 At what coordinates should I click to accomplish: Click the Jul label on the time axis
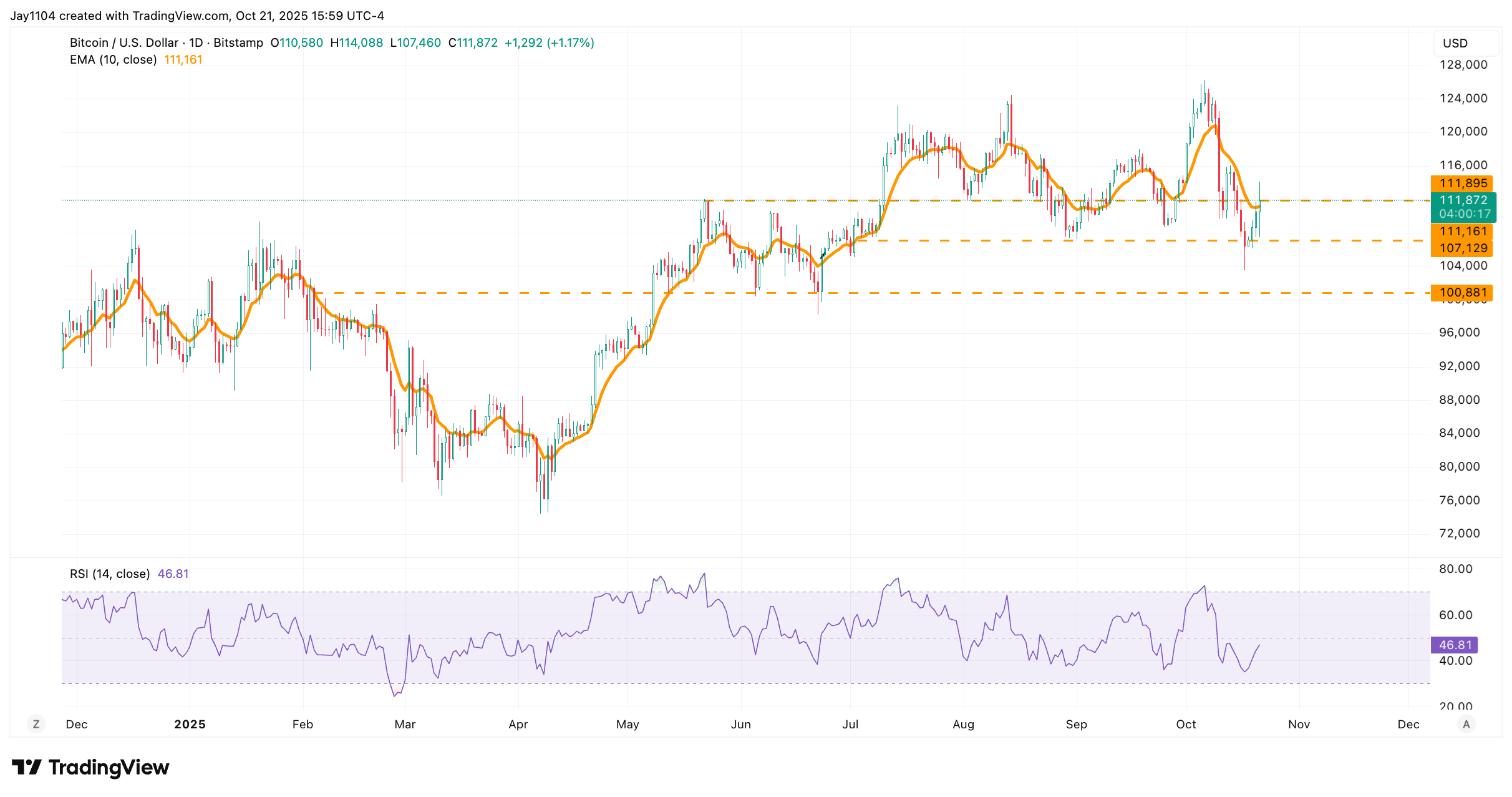pos(850,724)
